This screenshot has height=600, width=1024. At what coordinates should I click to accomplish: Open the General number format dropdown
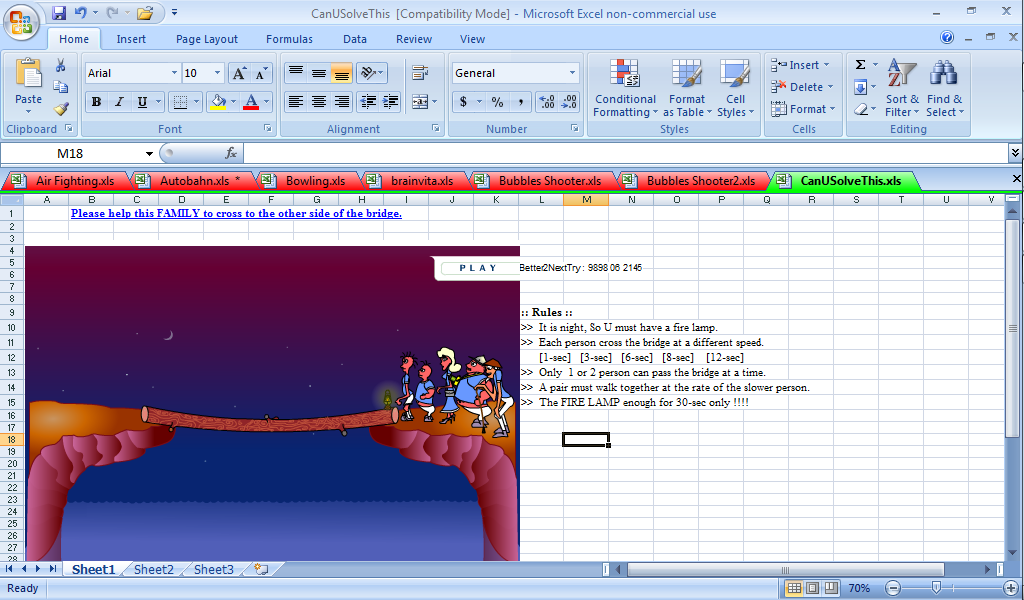click(x=572, y=73)
